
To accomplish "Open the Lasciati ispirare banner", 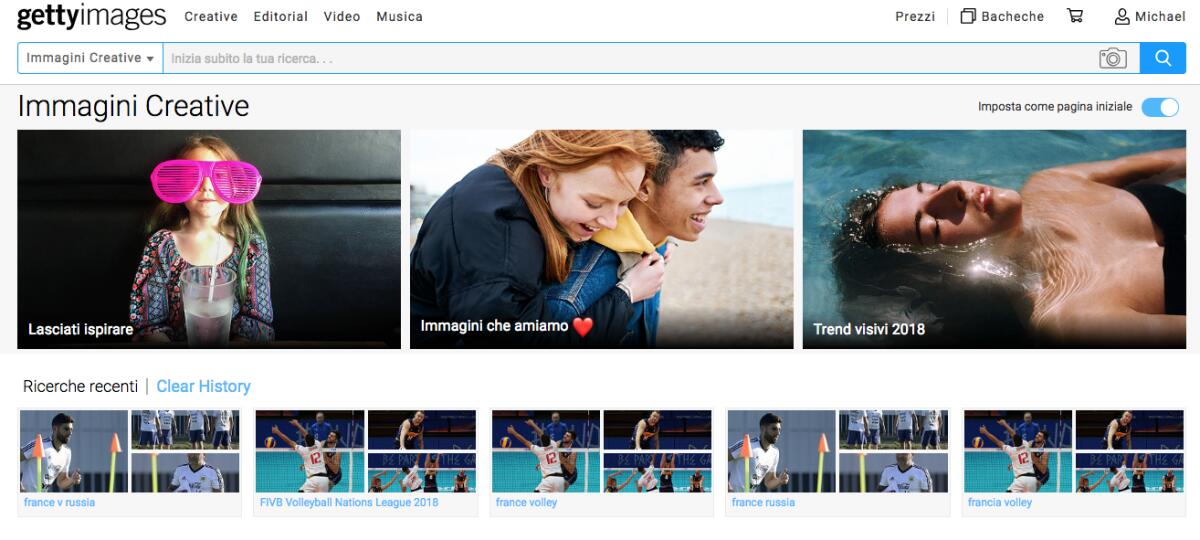I will click(209, 239).
